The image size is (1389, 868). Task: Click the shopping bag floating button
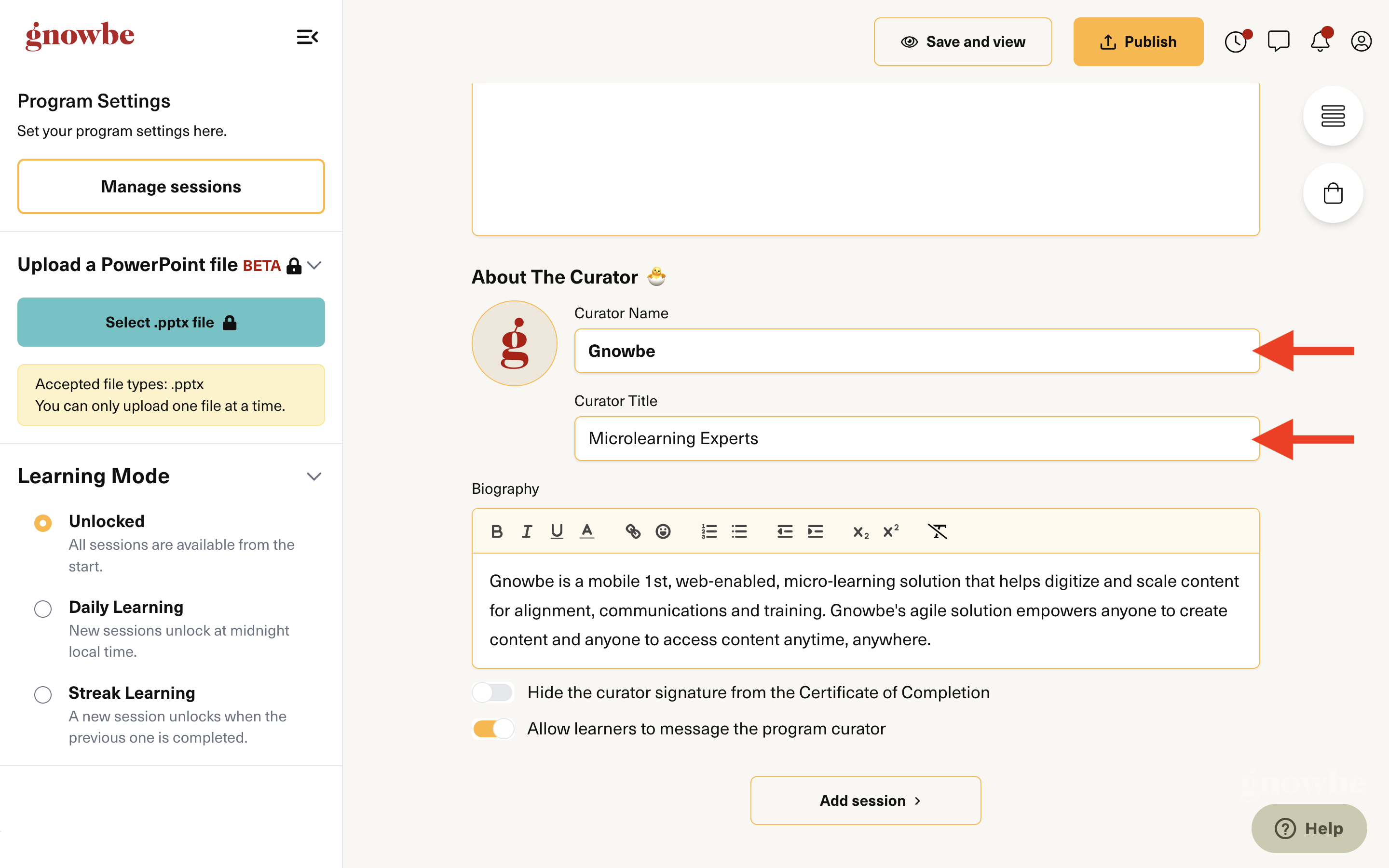[x=1333, y=193]
